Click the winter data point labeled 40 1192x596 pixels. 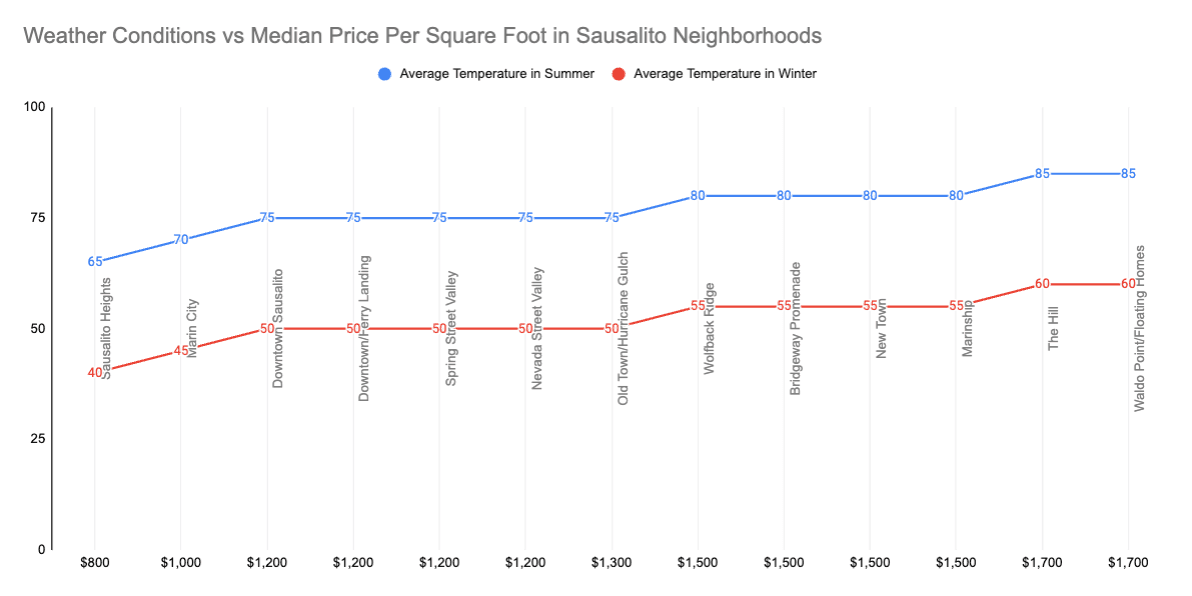click(95, 372)
